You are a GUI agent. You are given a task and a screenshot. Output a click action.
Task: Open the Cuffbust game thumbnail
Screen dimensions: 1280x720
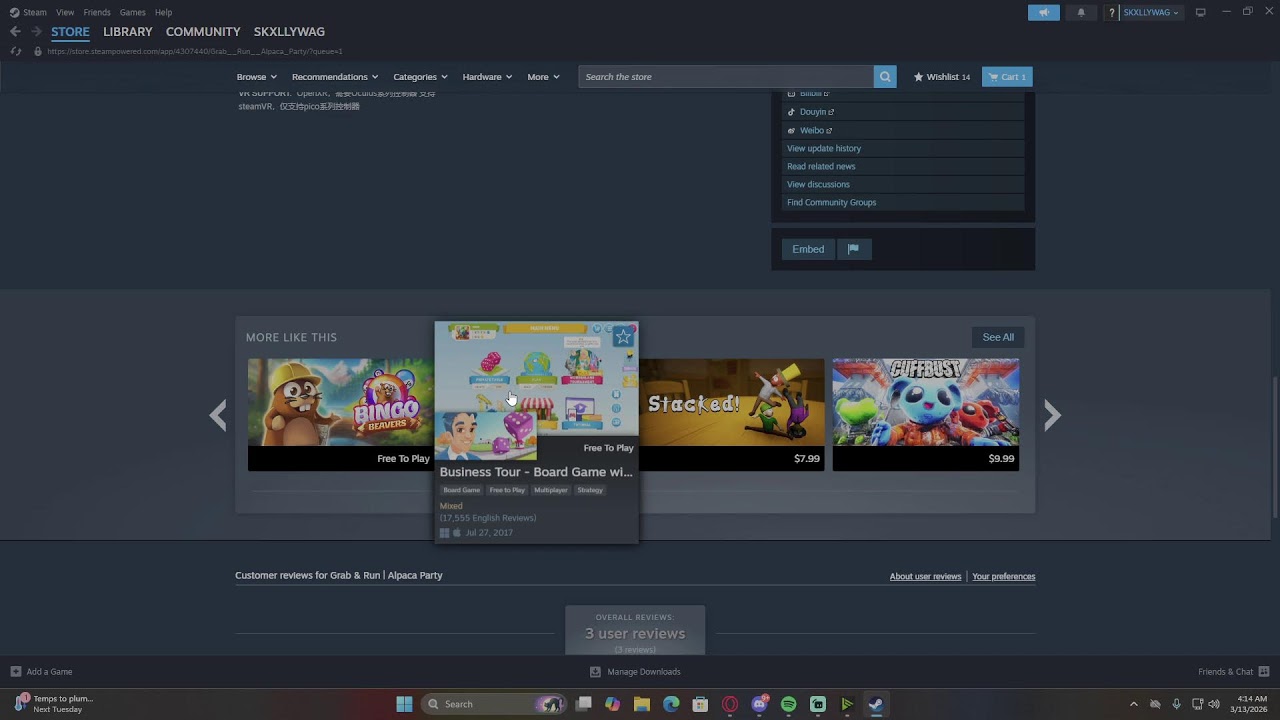(926, 403)
